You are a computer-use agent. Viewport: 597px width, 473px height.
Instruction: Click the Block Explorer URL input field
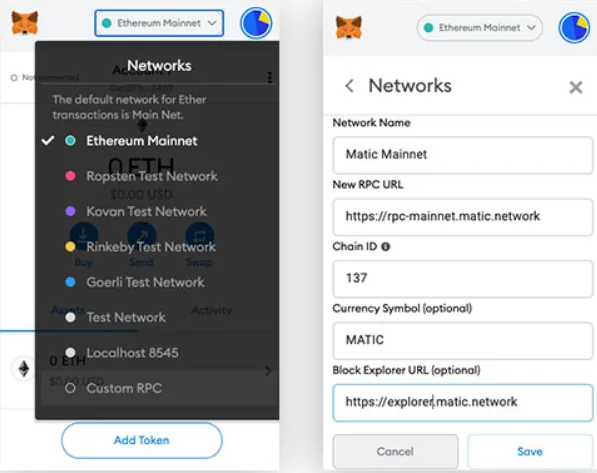pyautogui.click(x=463, y=403)
